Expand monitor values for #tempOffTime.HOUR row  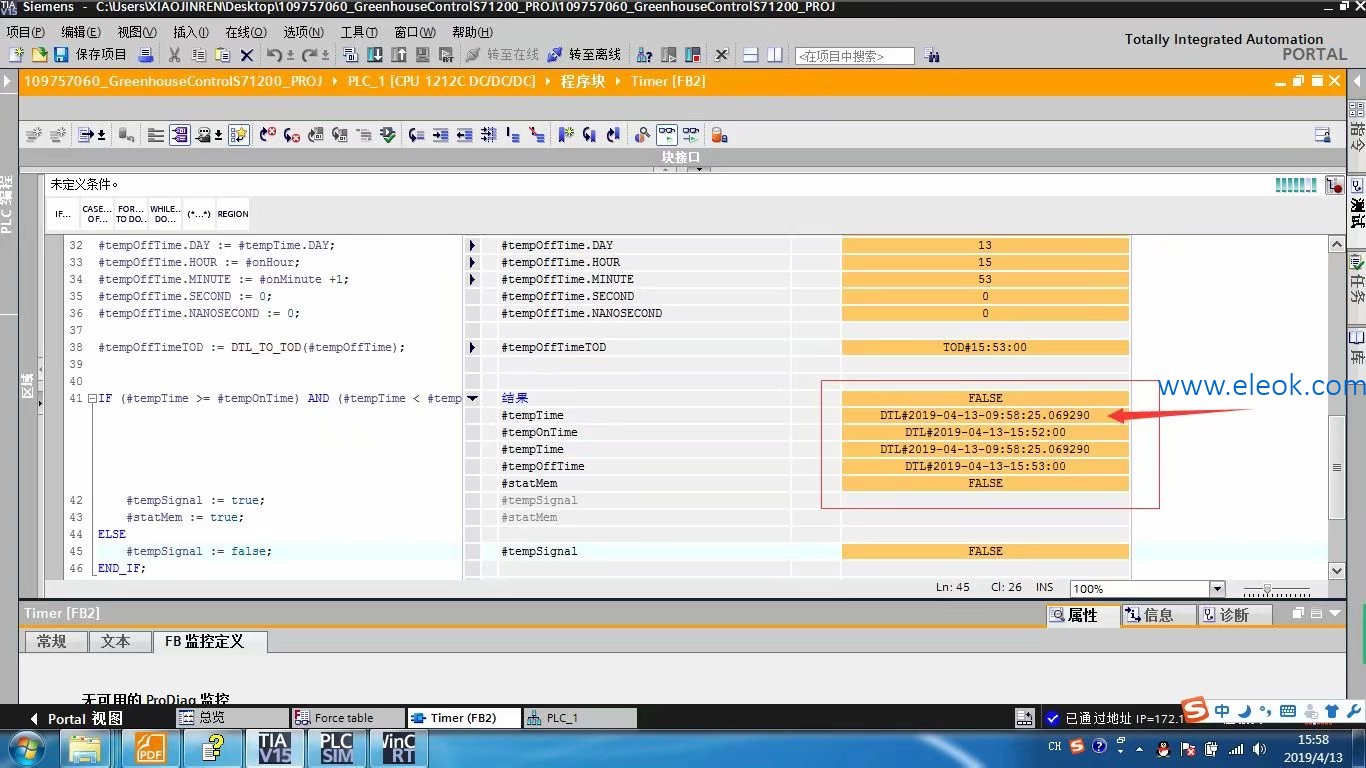(473, 263)
